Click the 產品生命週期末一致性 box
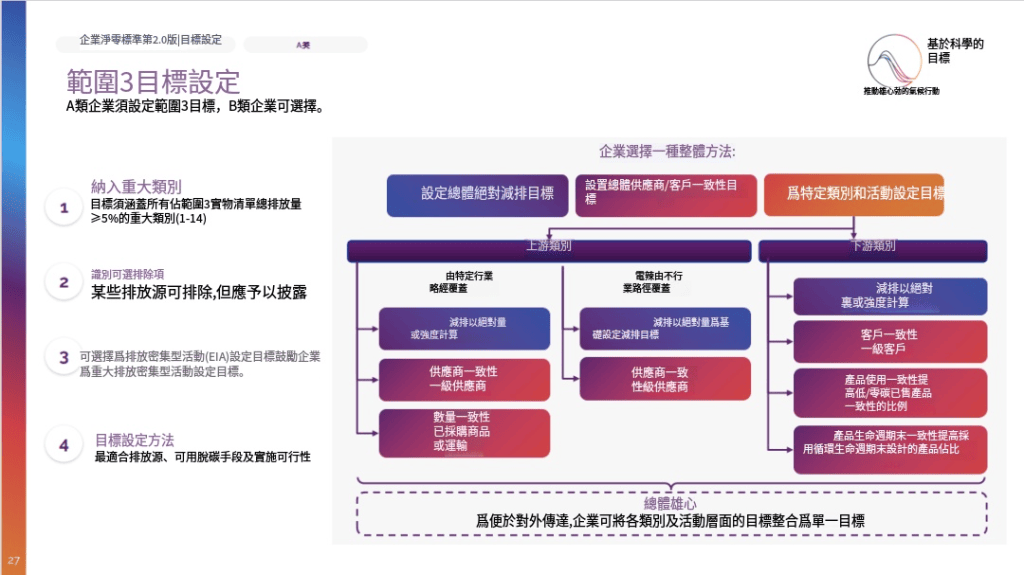1024x575 pixels. (889, 449)
